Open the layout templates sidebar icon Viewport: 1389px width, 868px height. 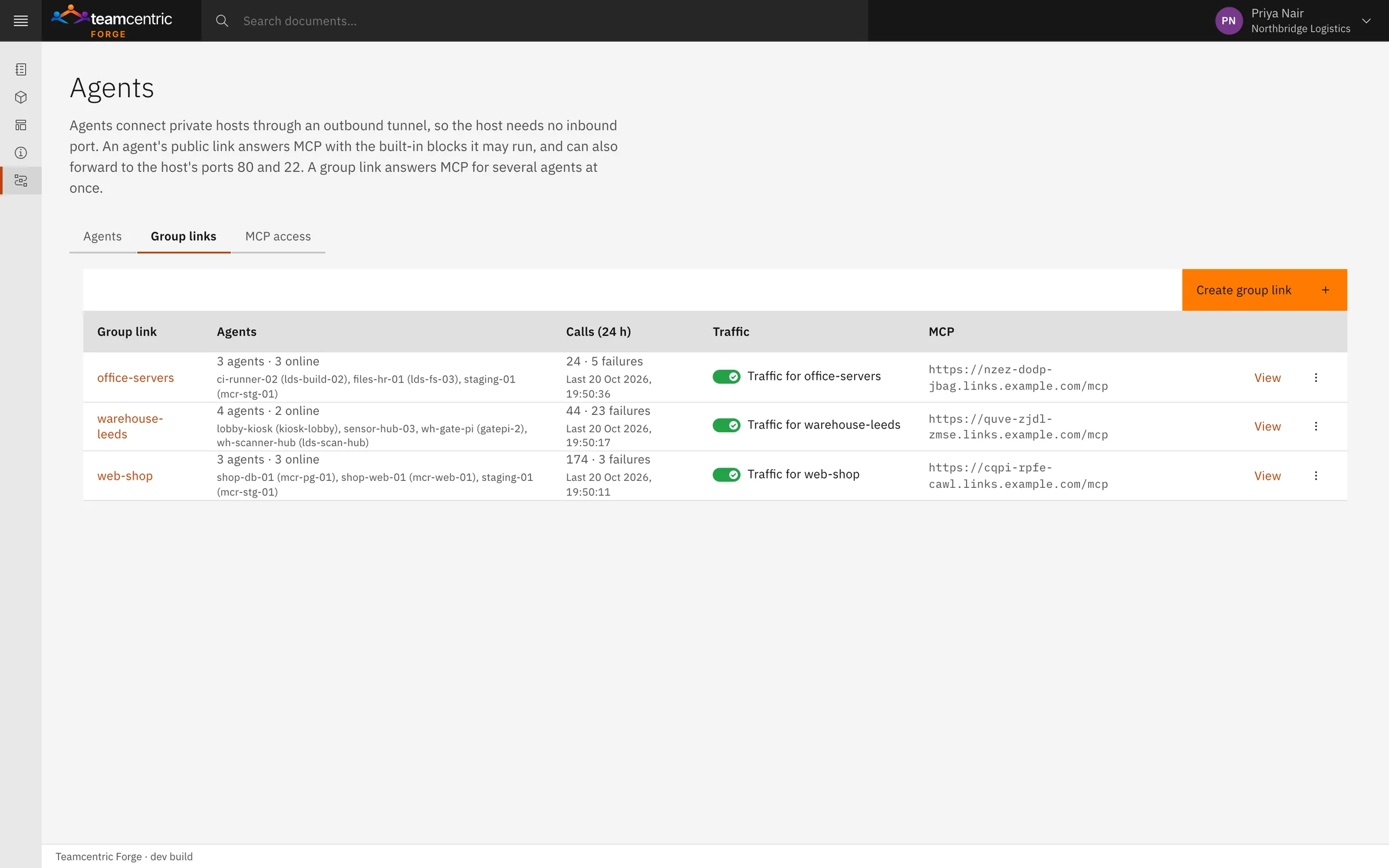click(x=21, y=125)
